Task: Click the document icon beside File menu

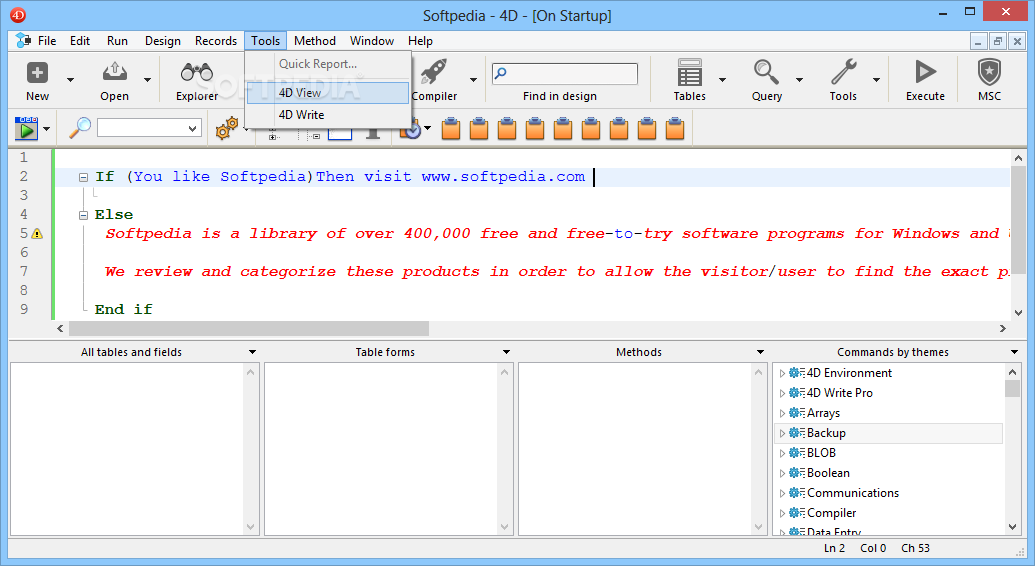Action: pyautogui.click(x=23, y=40)
